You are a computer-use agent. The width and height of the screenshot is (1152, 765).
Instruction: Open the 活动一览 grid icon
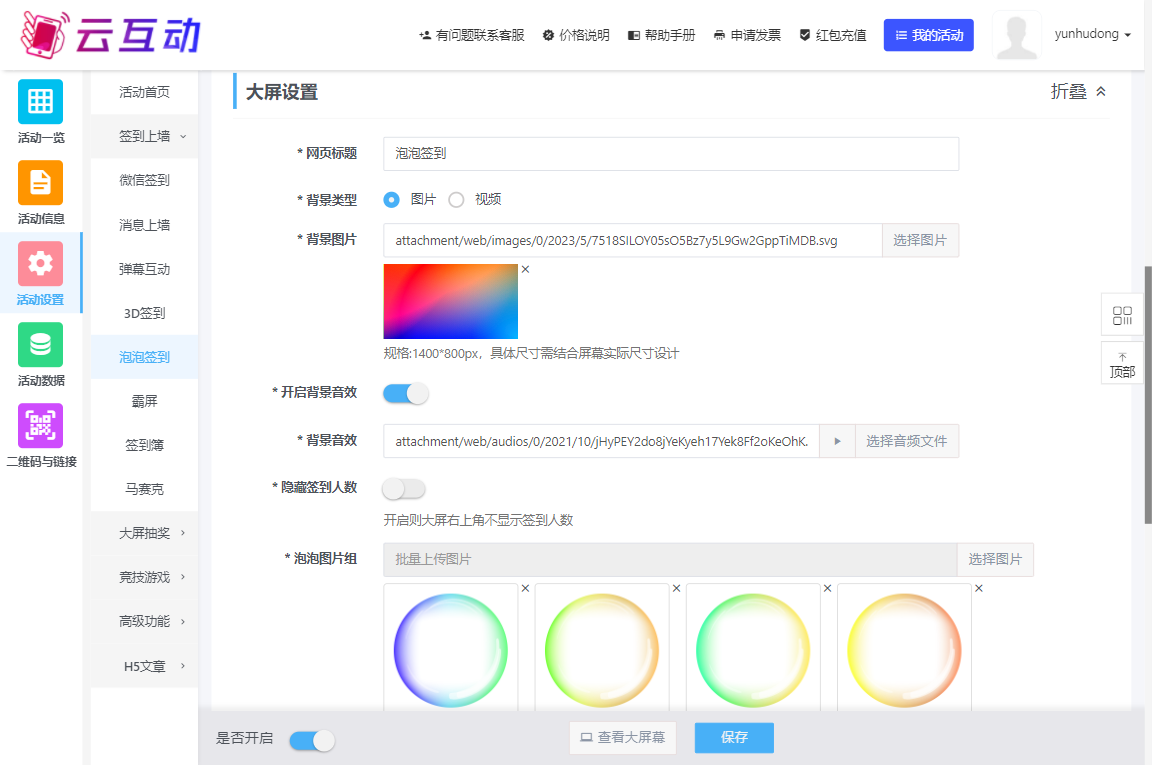coord(40,101)
